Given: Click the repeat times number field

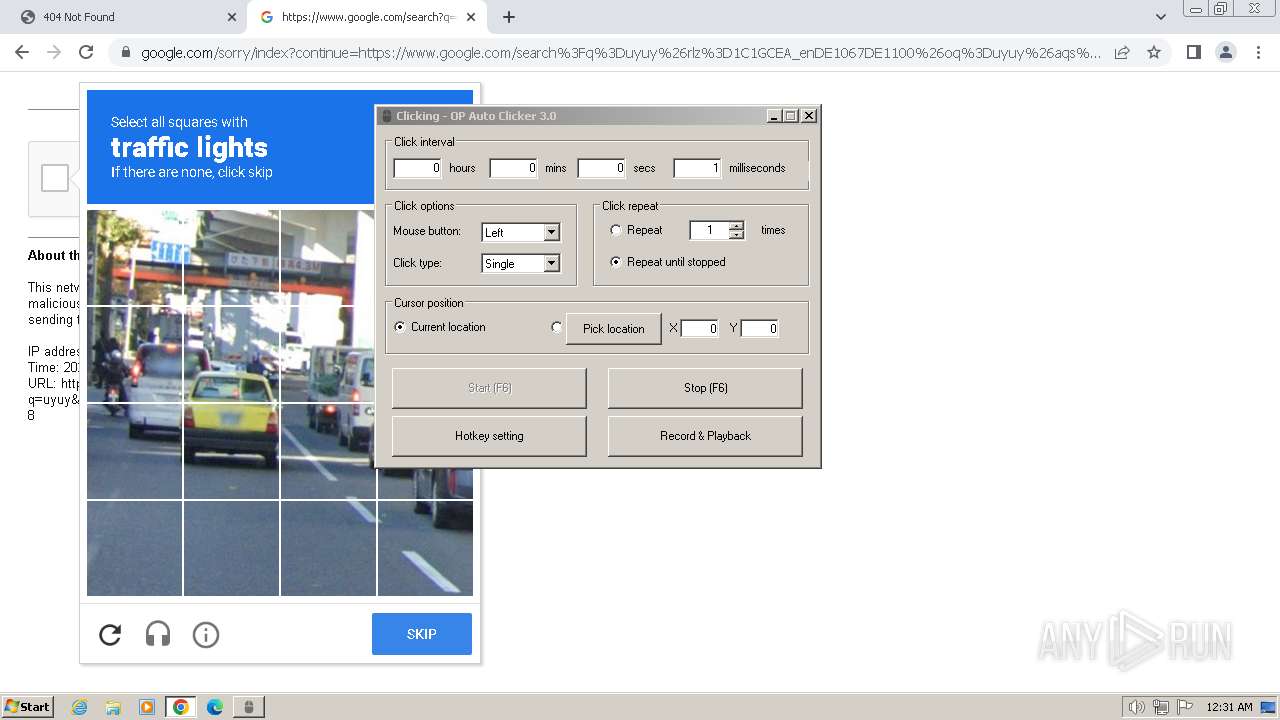Looking at the screenshot, I should [x=709, y=230].
